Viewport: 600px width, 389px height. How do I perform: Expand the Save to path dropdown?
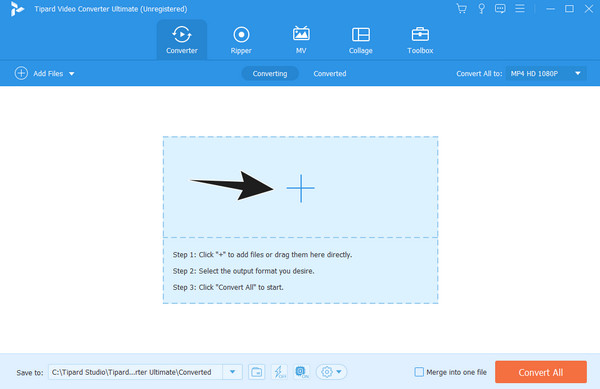(232, 372)
